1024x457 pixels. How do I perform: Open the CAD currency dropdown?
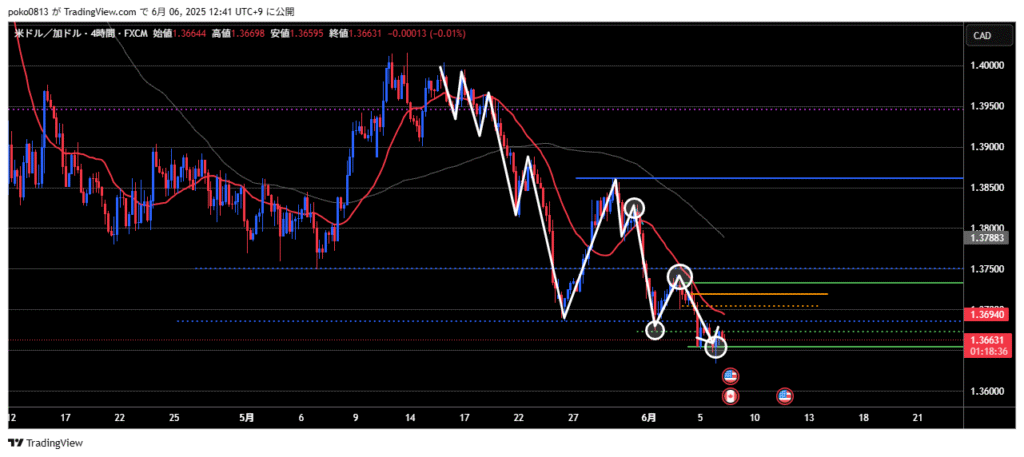(982, 36)
